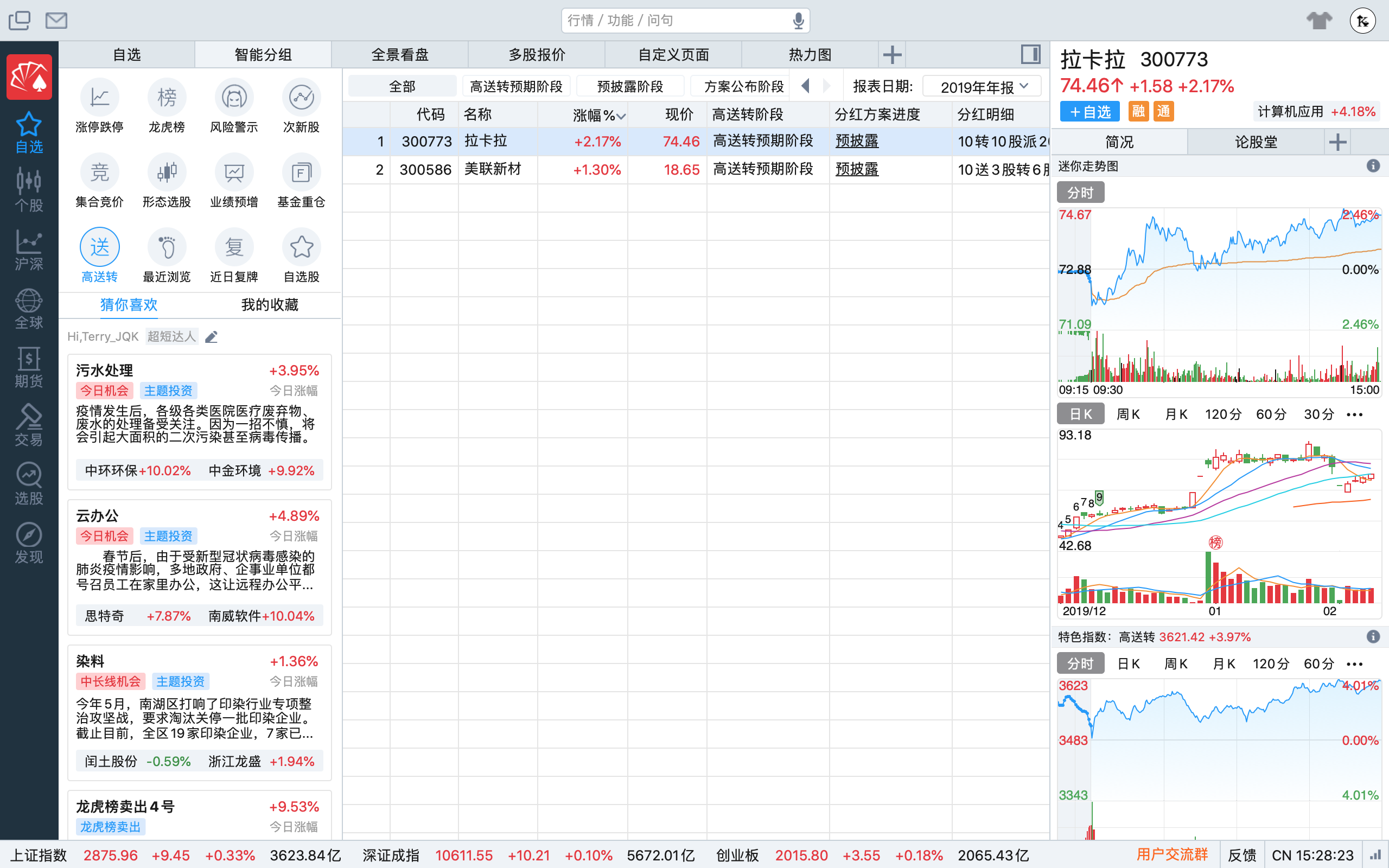Open user avatar profile
This screenshot has width=1389, height=868.
point(1362,21)
